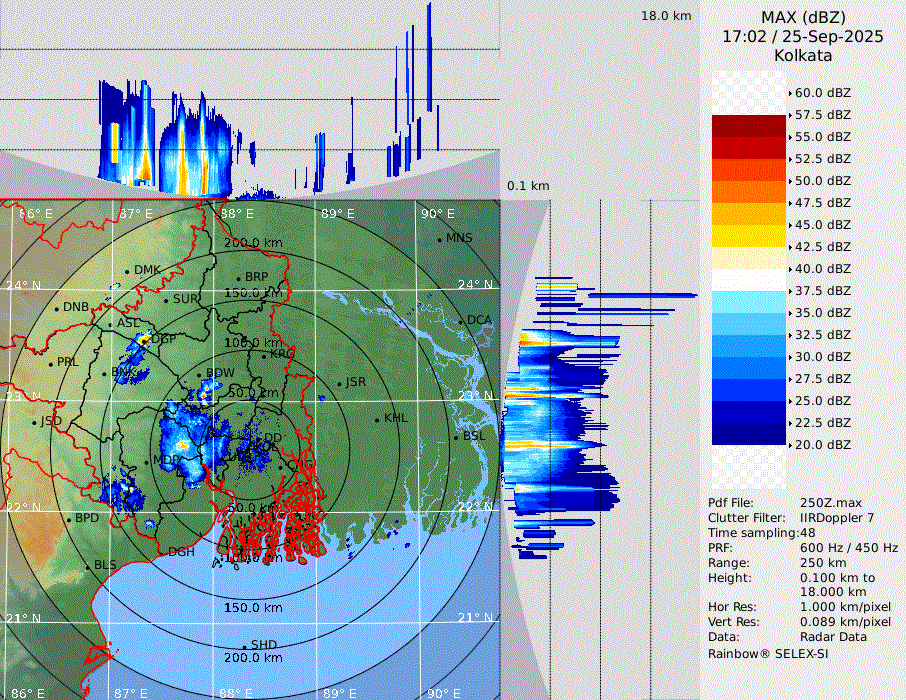Click the MNS station marker dot
Screen dimensions: 906x700
tap(439, 239)
